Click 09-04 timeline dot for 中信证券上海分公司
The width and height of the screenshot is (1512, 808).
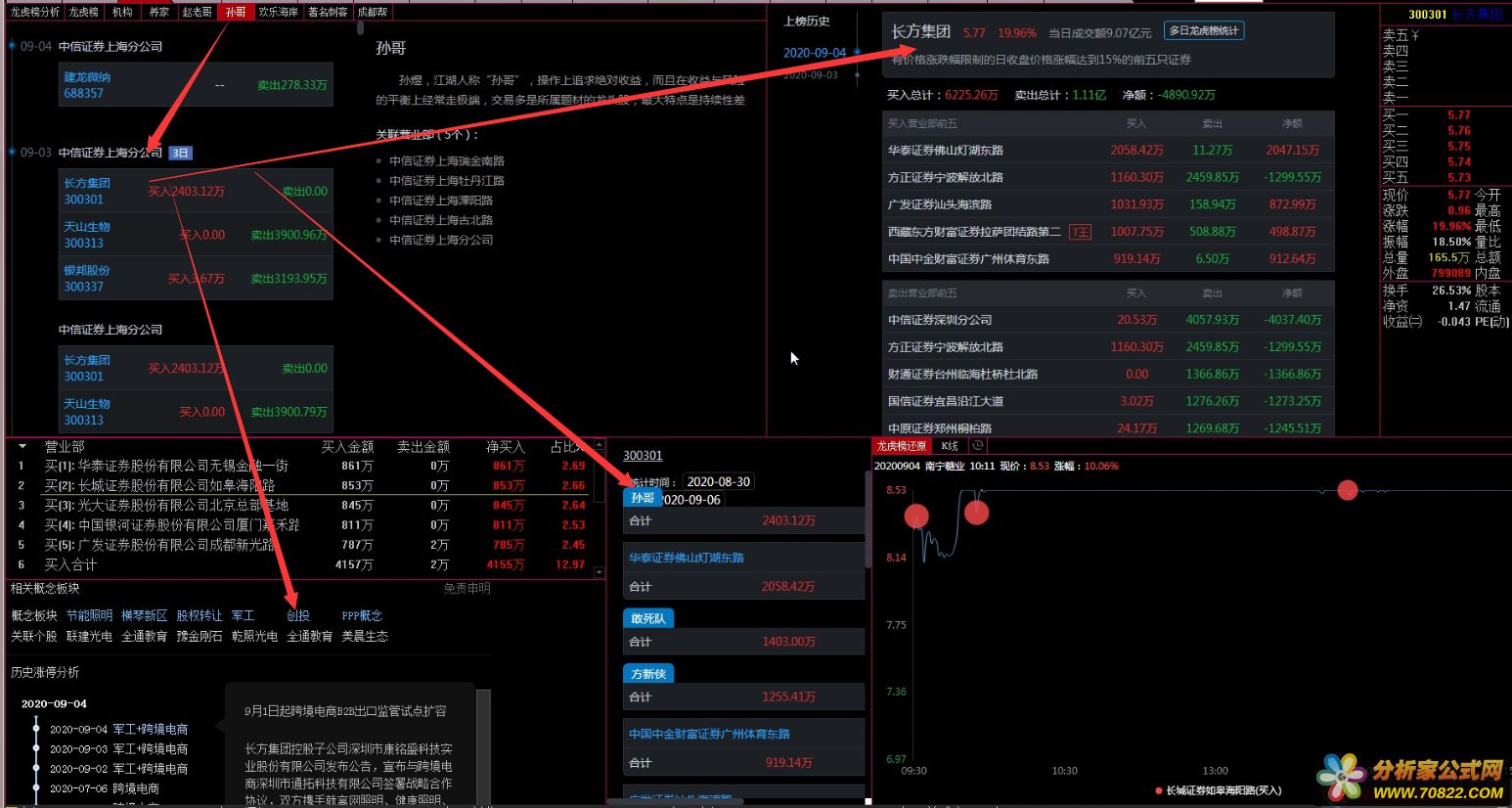click(x=13, y=46)
